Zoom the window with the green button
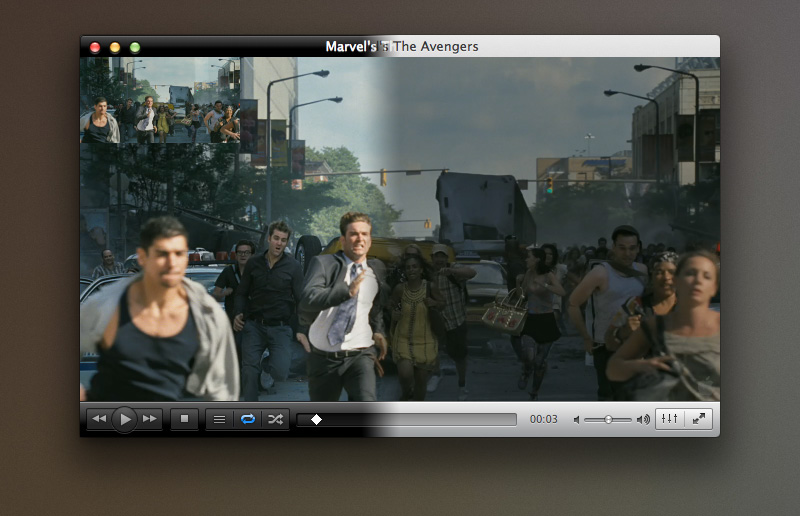 pos(135,47)
